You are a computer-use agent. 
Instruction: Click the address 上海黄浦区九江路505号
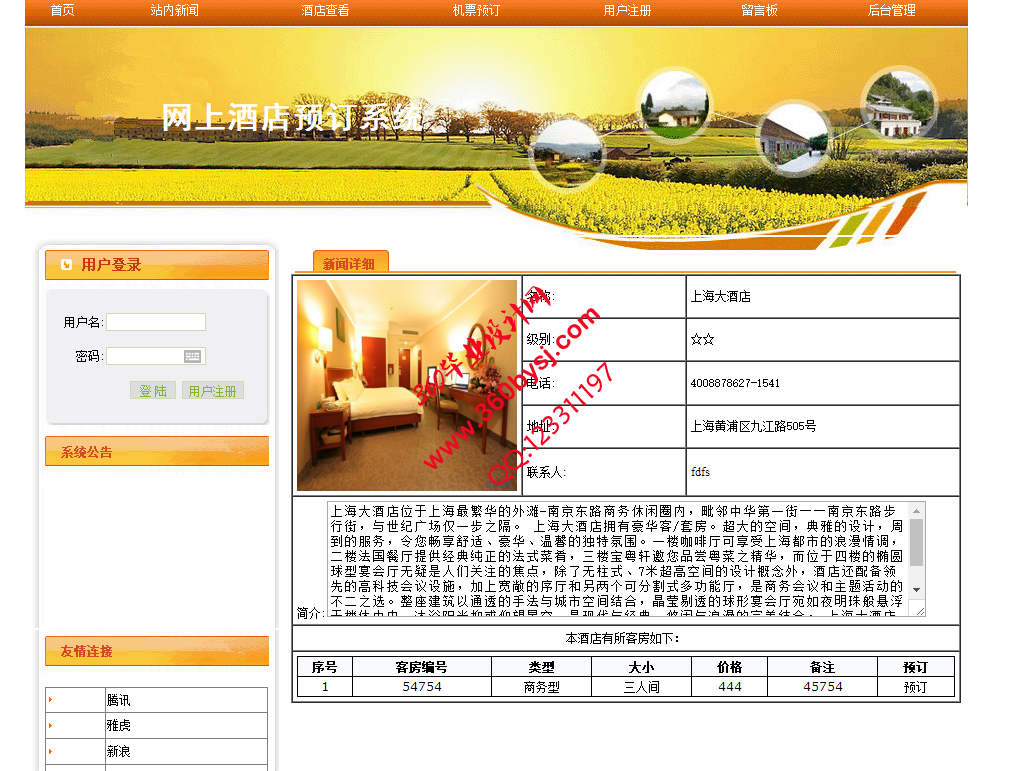point(753,427)
